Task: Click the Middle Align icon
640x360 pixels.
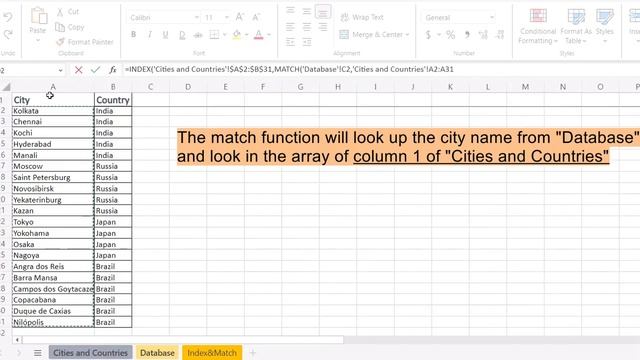Action: 307,11
